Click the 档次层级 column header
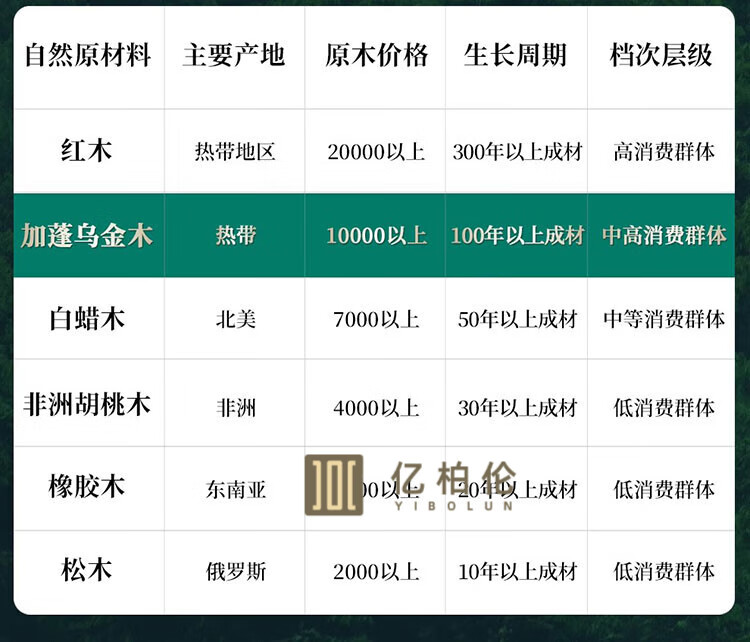Image resolution: width=750 pixels, height=642 pixels. click(661, 55)
